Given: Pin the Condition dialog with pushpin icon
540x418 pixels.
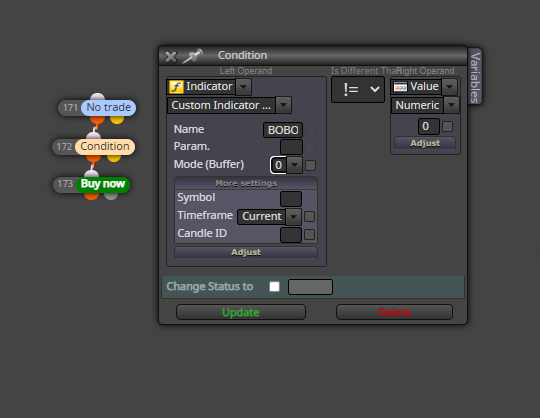Looking at the screenshot, I should [x=193, y=56].
